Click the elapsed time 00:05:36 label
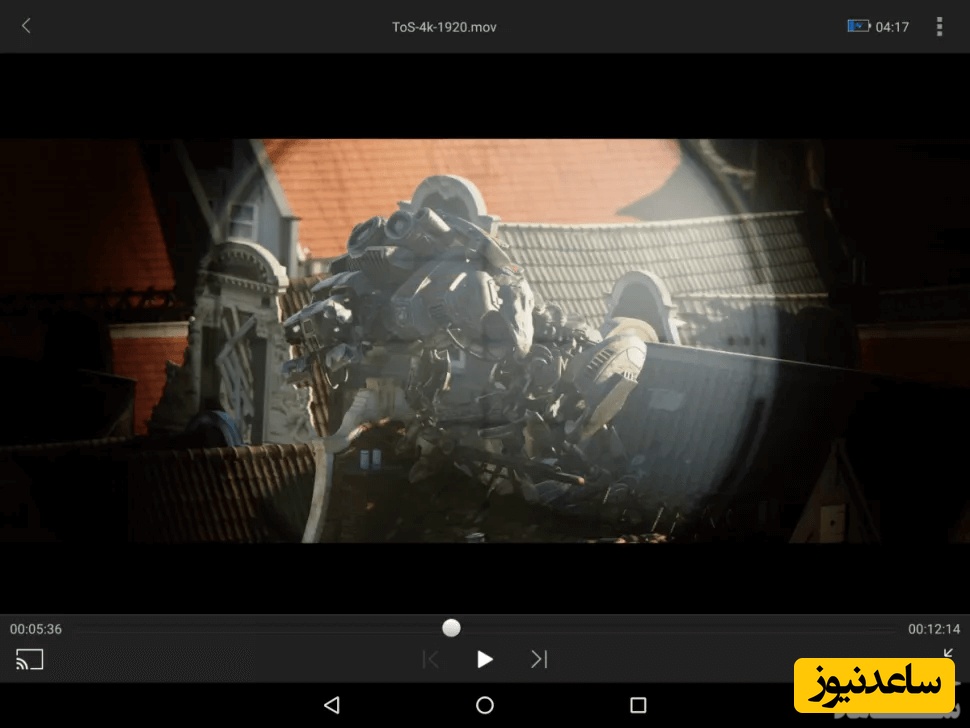The image size is (970, 728). point(36,629)
